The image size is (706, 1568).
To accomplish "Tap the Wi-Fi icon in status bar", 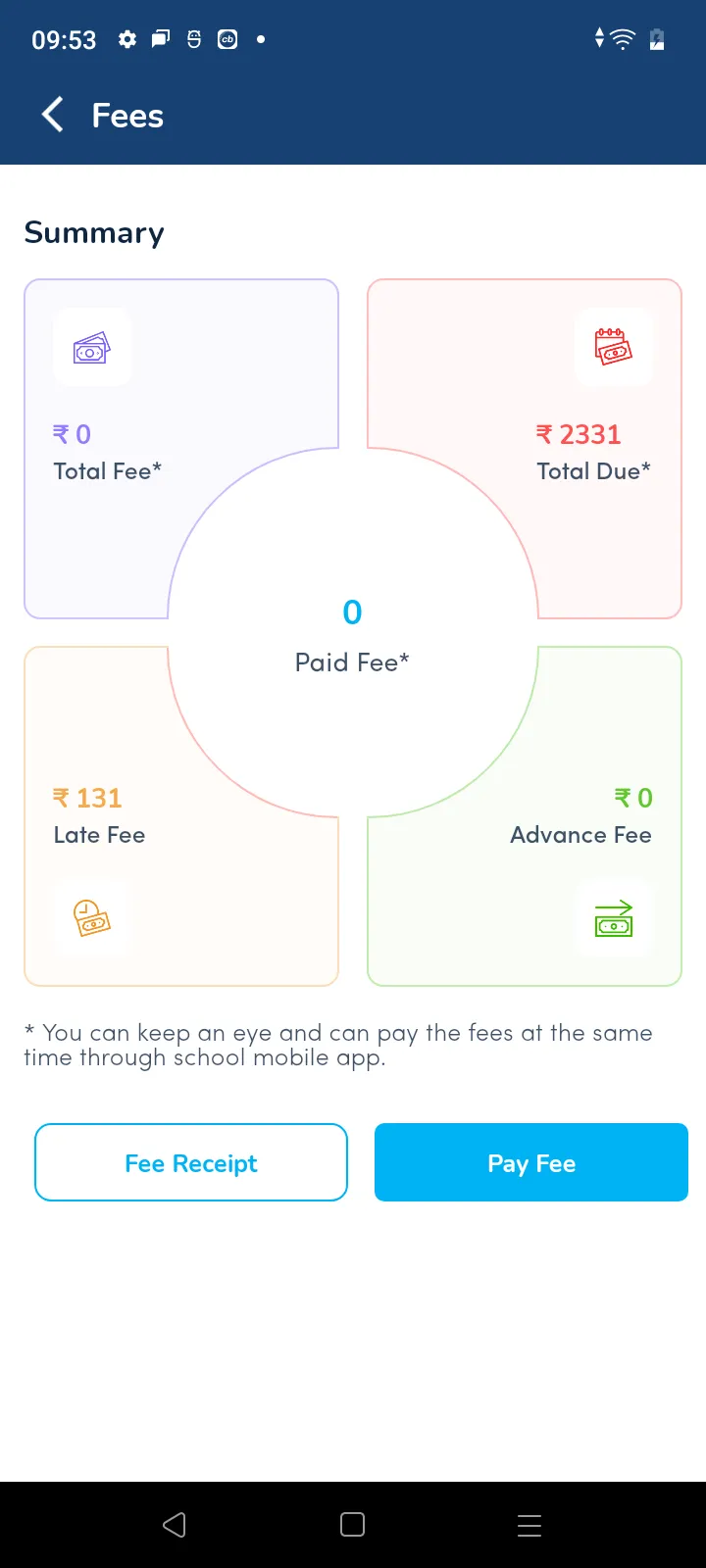I will click(623, 39).
